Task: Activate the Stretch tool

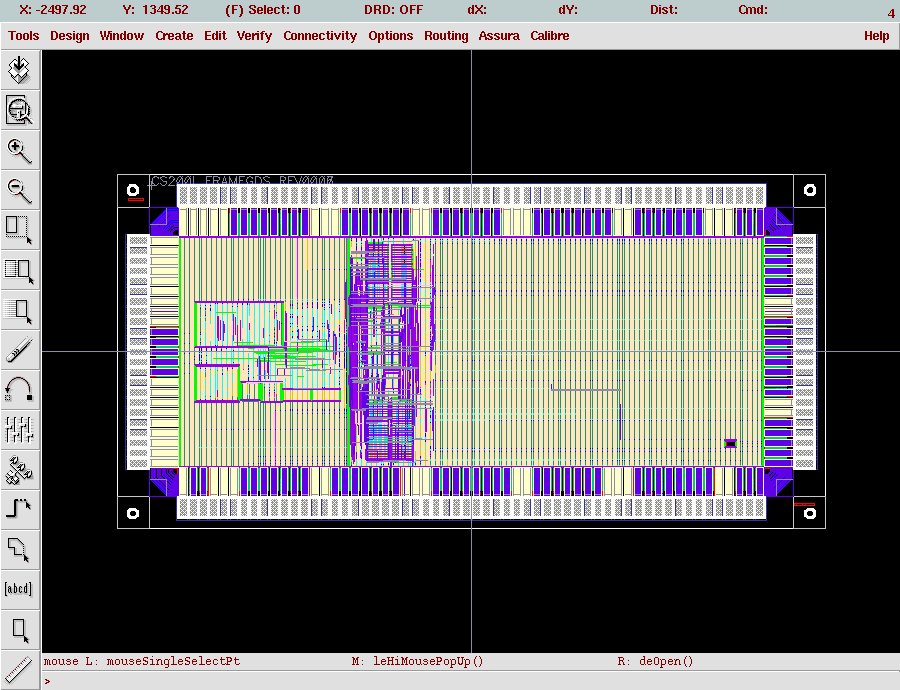Action: (x=19, y=230)
